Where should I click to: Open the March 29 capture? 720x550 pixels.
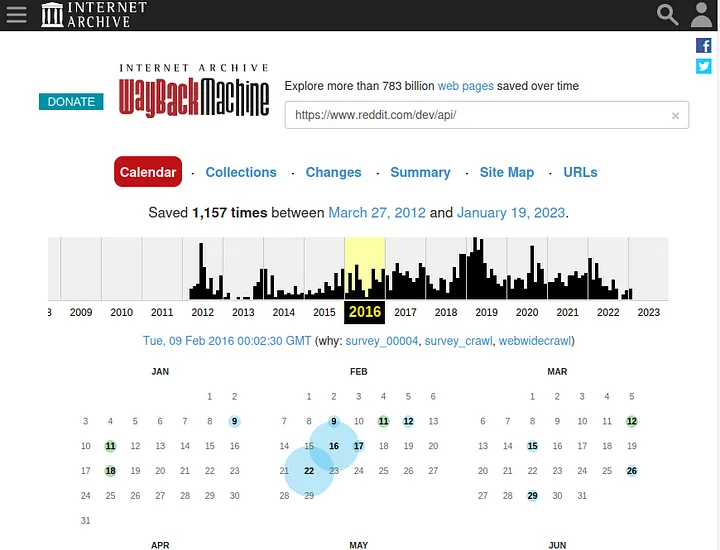(x=532, y=495)
